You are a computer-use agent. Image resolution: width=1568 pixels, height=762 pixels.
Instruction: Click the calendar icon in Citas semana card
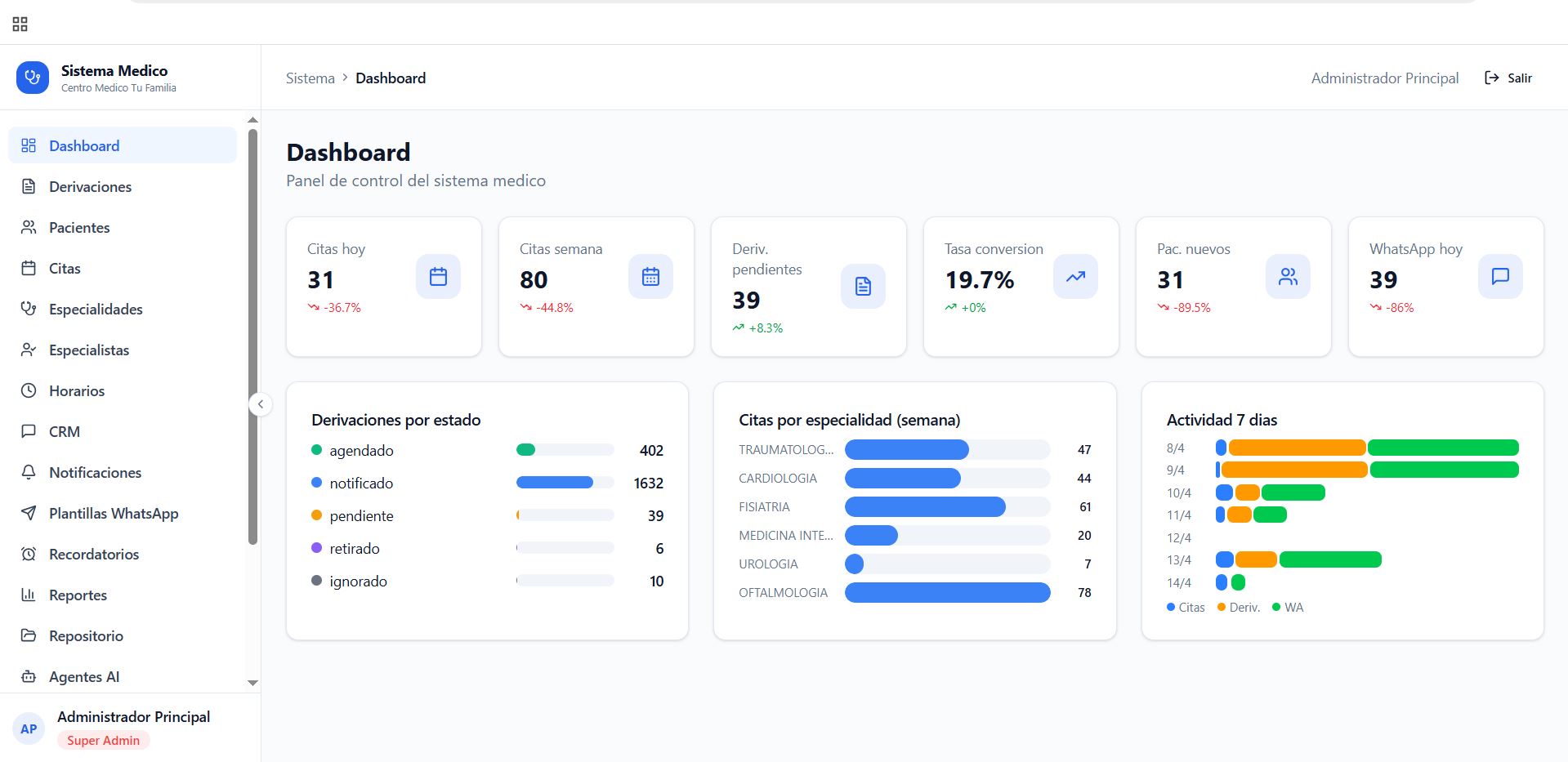pyautogui.click(x=650, y=277)
